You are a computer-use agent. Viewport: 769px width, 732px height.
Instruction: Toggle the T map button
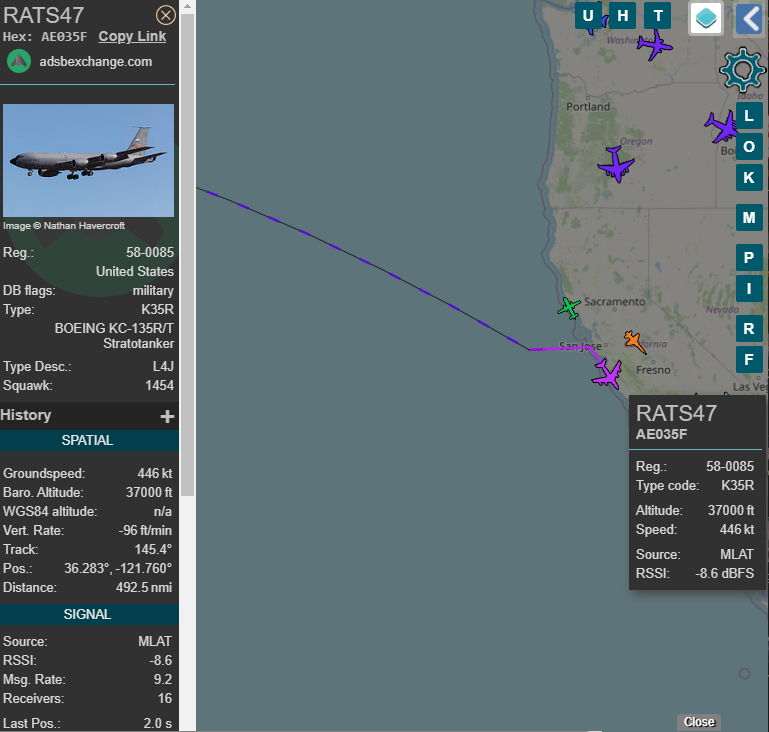tap(658, 16)
